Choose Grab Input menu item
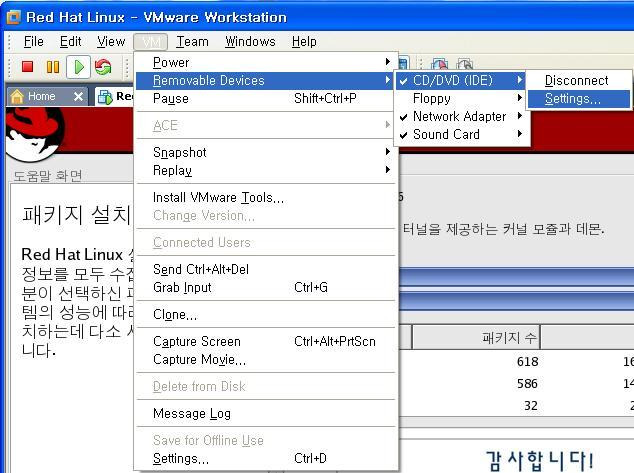This screenshot has width=634, height=473. [x=265, y=287]
